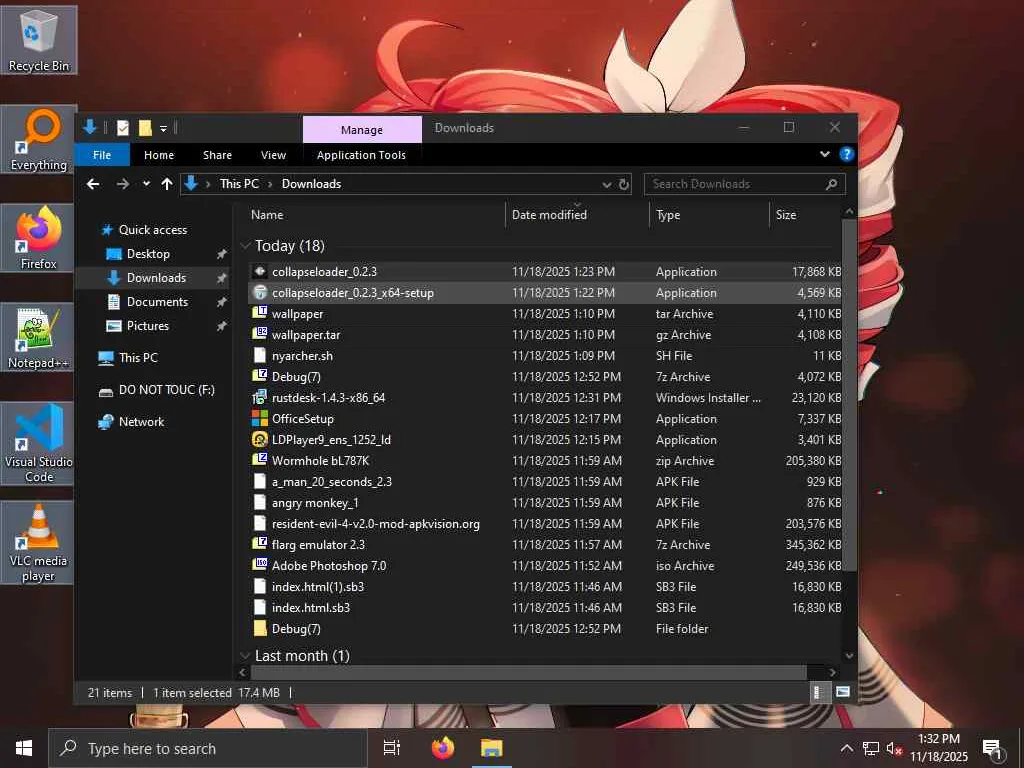Click the vertical scrollbar of the file list

tap(849, 395)
